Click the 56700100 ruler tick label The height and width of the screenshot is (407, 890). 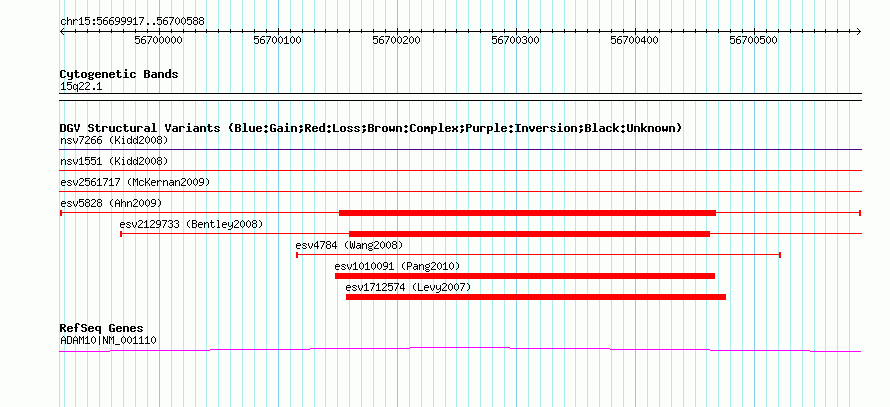click(278, 40)
